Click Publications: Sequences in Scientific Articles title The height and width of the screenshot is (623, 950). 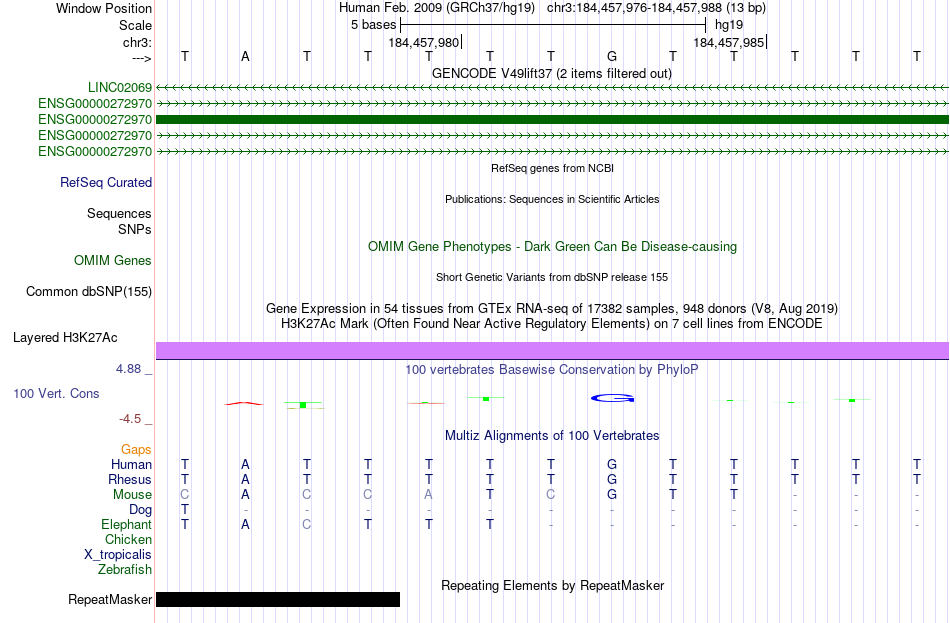pyautogui.click(x=552, y=199)
